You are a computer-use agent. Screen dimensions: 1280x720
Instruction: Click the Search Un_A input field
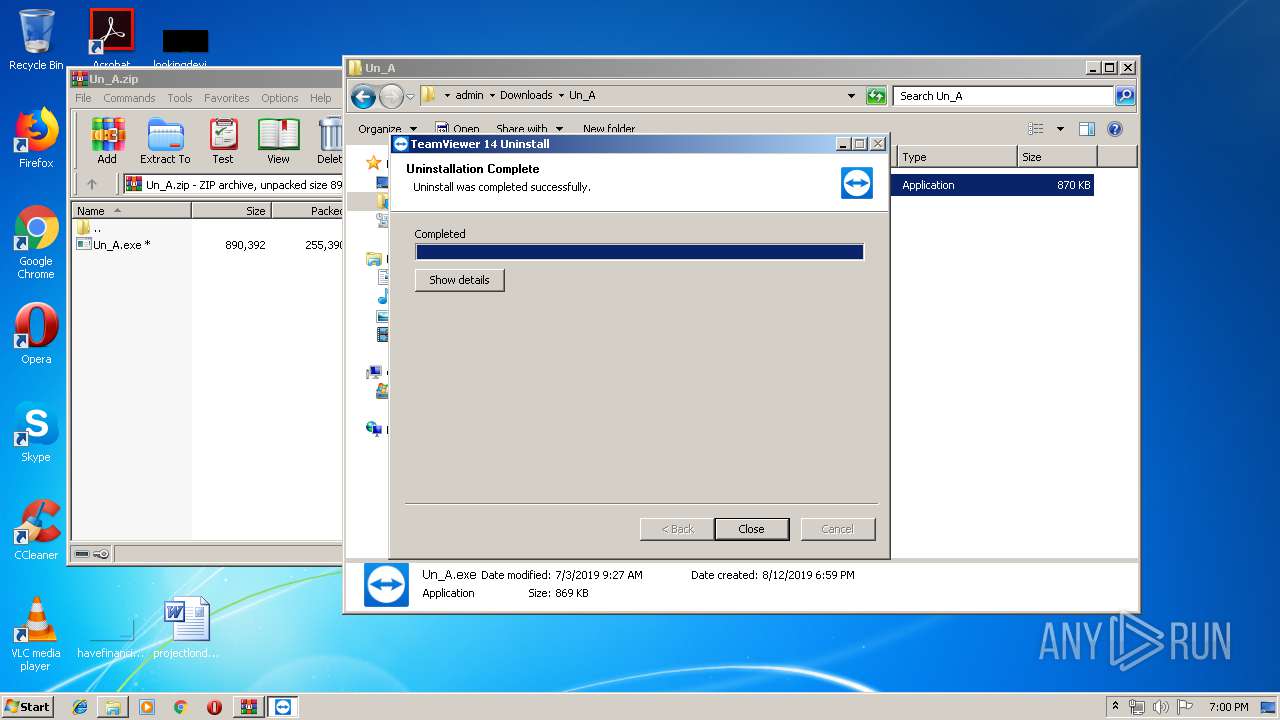tap(1003, 96)
